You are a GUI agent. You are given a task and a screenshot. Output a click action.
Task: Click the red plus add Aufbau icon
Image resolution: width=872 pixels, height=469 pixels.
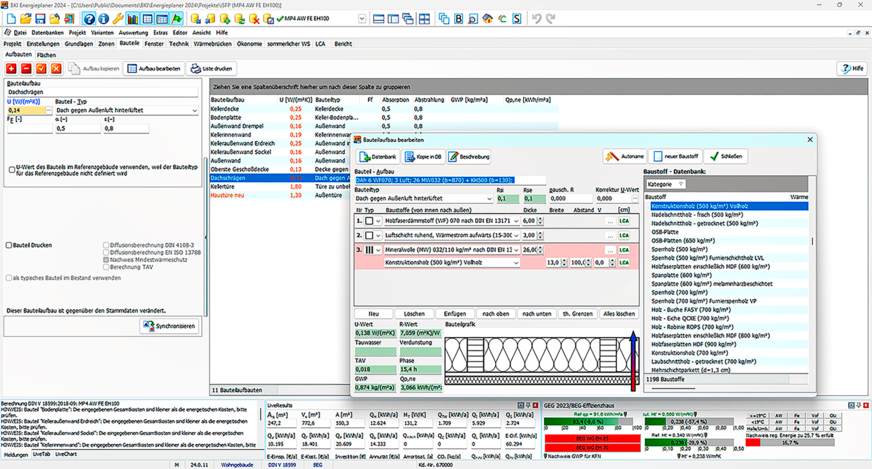pyautogui.click(x=11, y=67)
